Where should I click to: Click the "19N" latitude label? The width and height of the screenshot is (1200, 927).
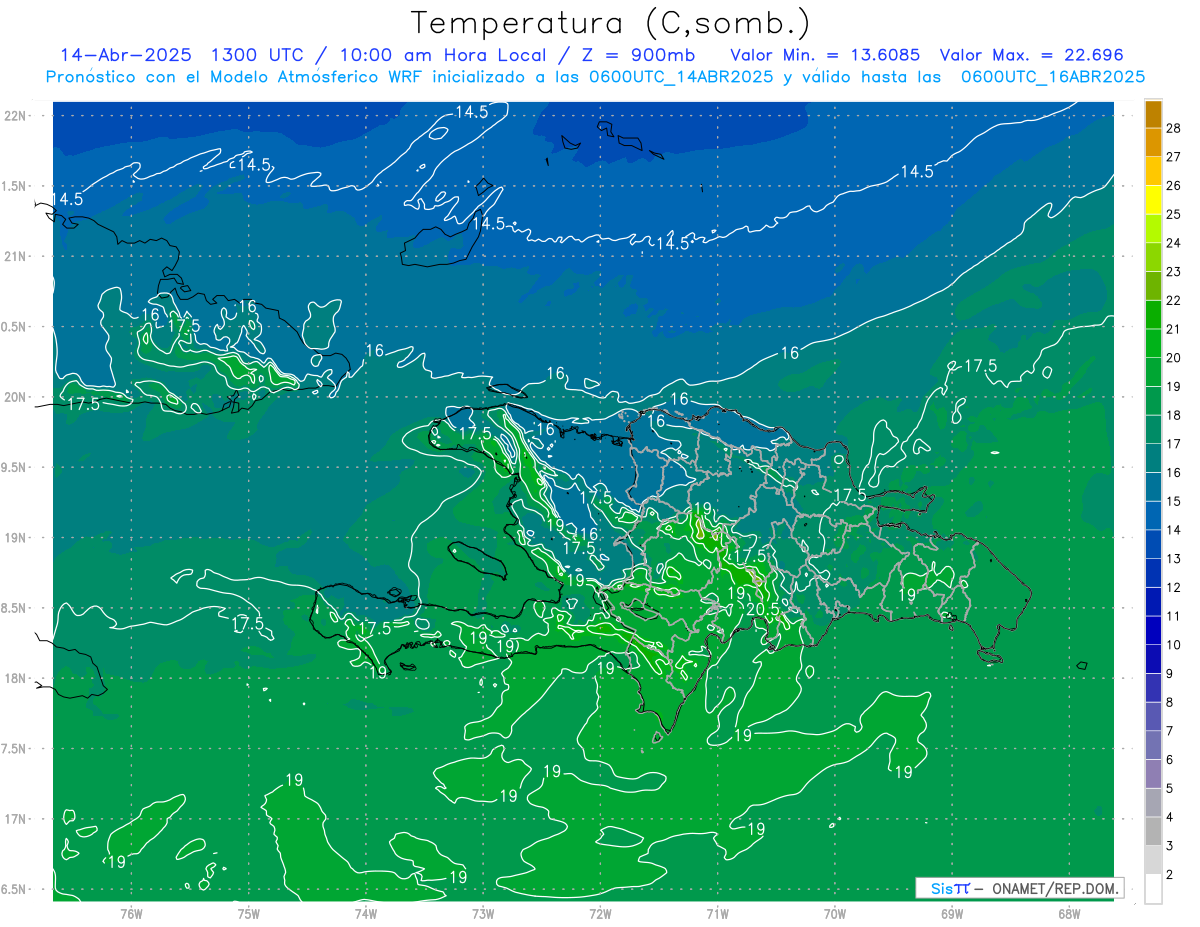coord(15,537)
